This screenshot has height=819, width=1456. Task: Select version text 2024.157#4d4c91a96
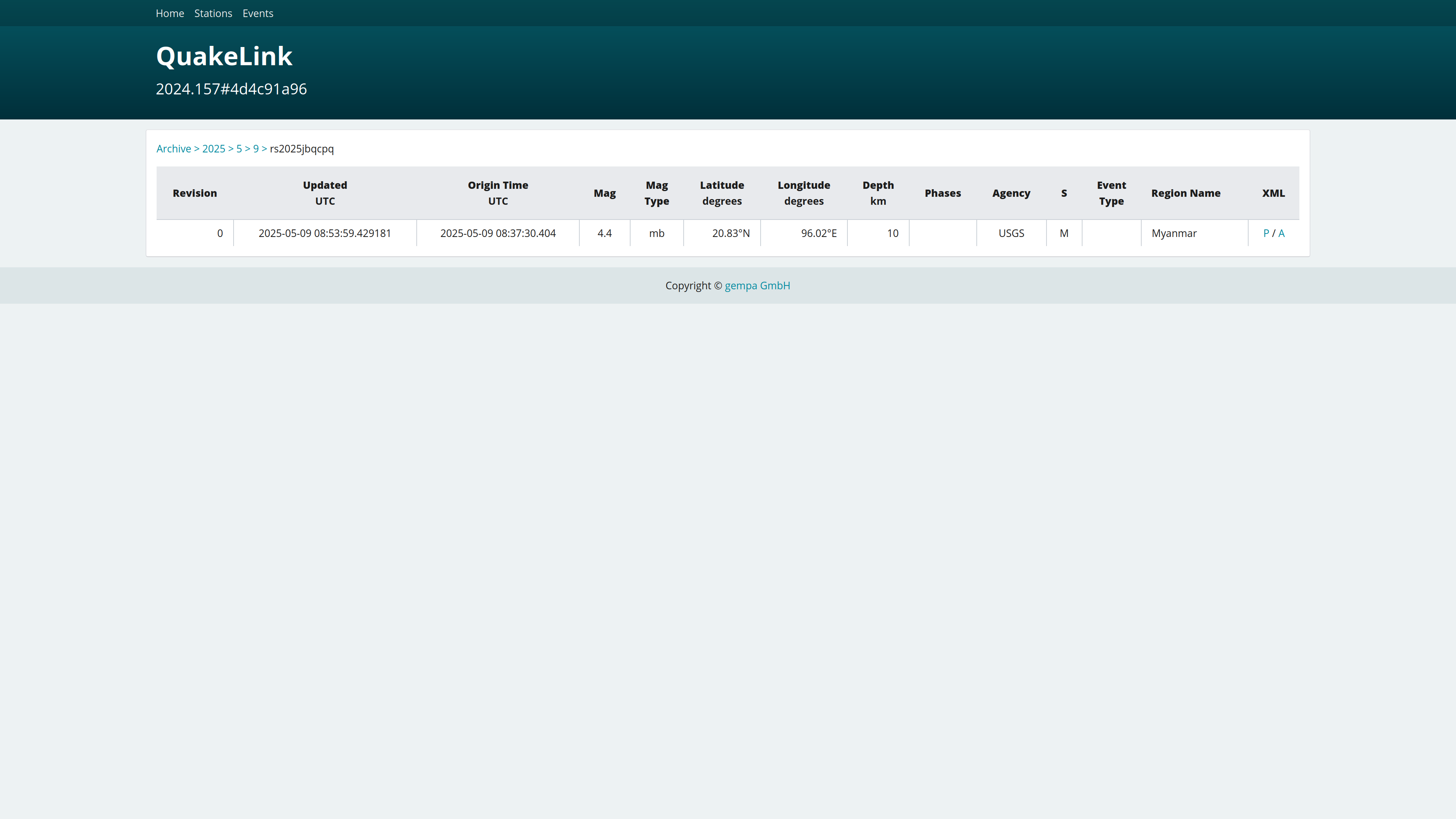pyautogui.click(x=231, y=89)
